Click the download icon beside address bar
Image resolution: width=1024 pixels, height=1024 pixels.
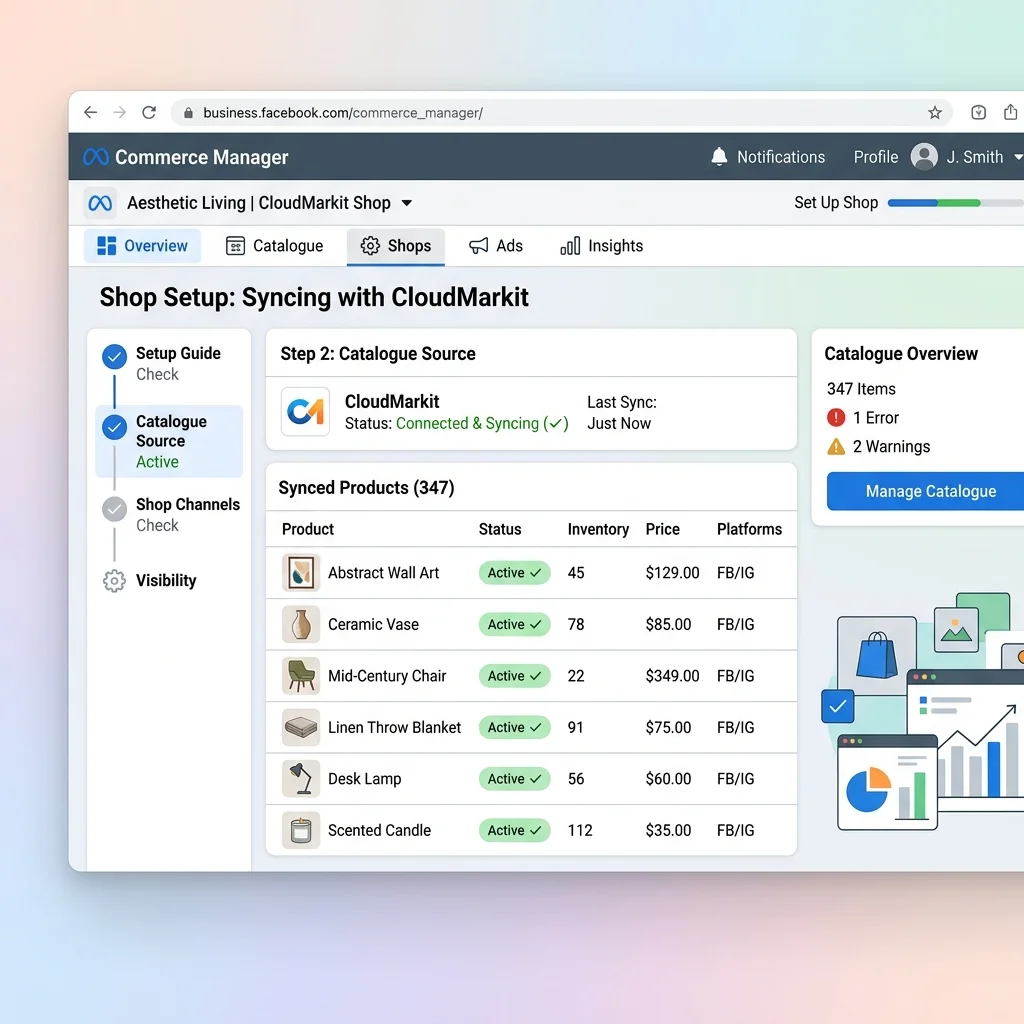(978, 112)
